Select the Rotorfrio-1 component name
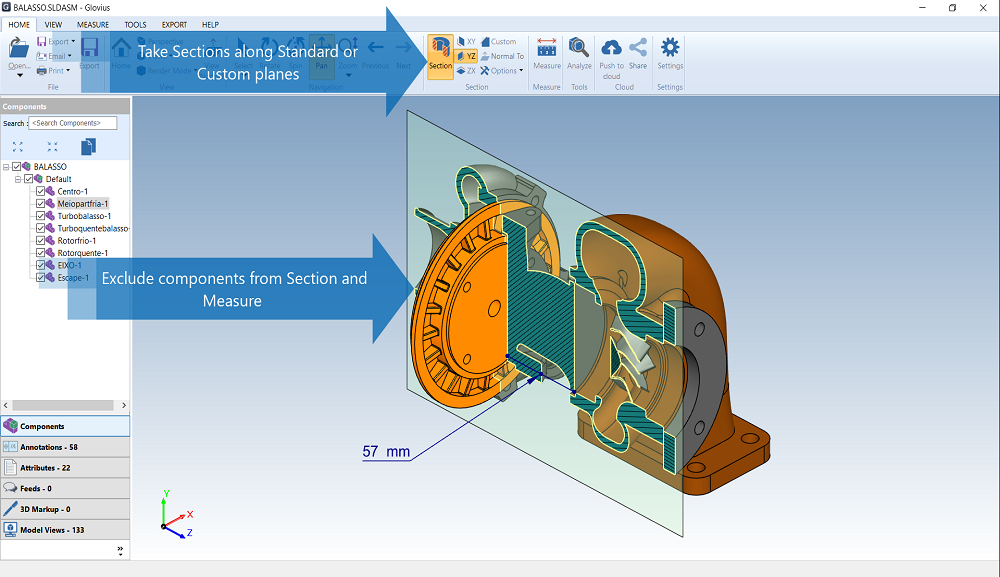This screenshot has width=1000, height=577. 77,240
